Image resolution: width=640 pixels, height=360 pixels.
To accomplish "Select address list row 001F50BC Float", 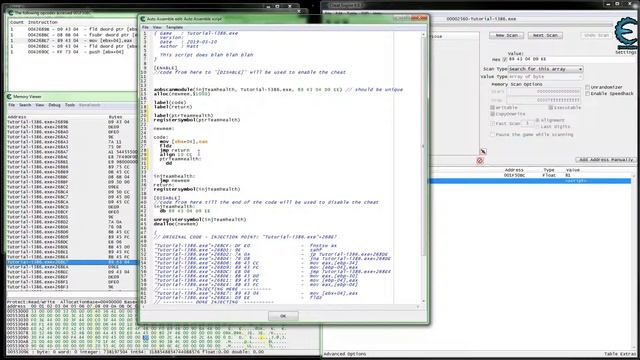I will (x=531, y=175).
